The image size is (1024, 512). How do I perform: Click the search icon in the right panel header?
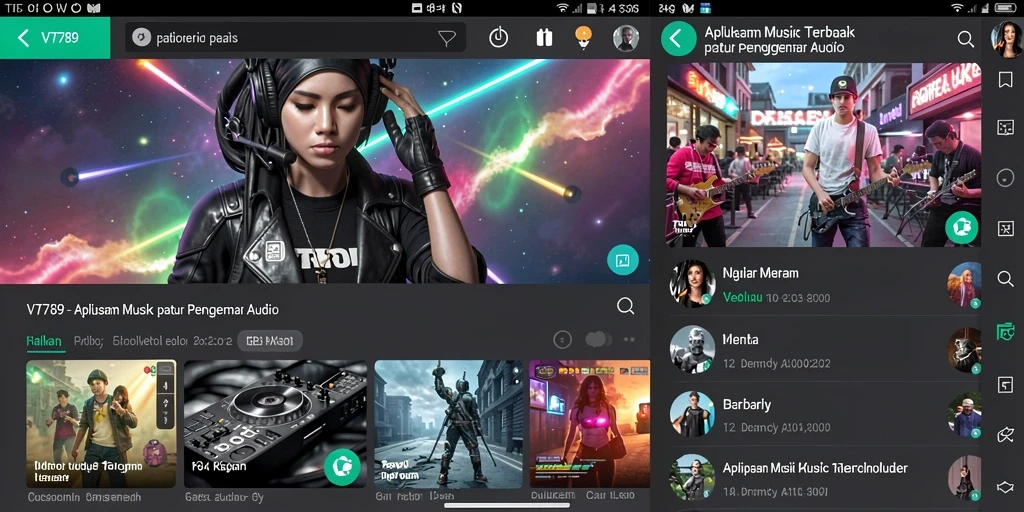coord(966,39)
